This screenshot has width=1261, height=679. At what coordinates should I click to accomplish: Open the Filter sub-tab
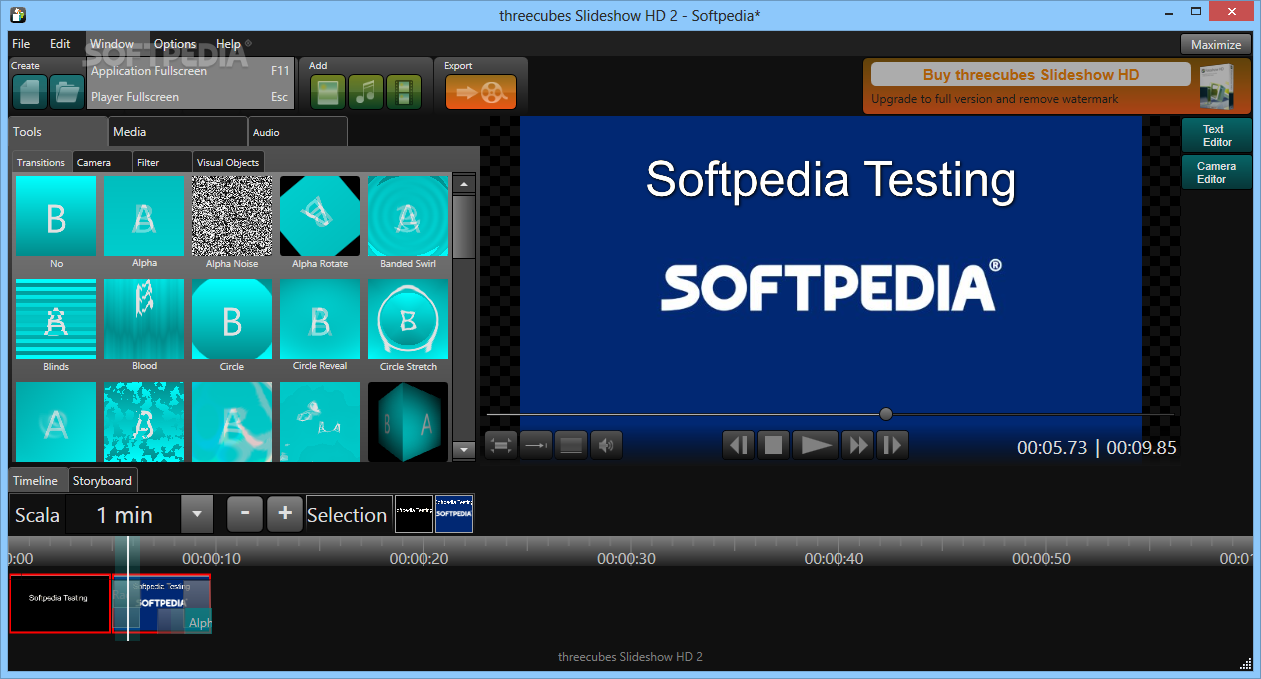[162, 162]
